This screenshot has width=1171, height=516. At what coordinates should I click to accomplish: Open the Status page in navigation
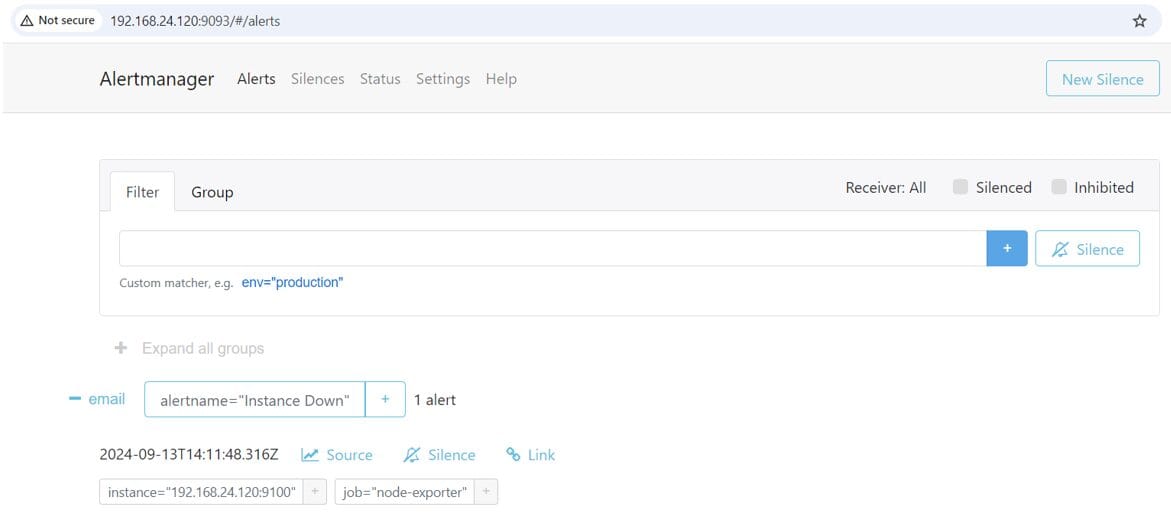pyautogui.click(x=380, y=79)
